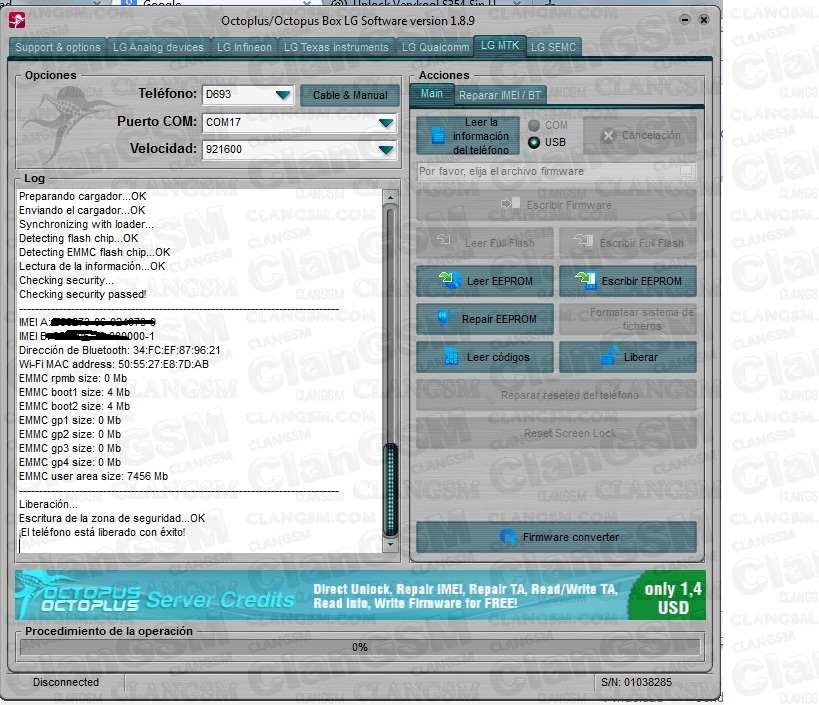Click the Cable & Manual button

click(350, 96)
